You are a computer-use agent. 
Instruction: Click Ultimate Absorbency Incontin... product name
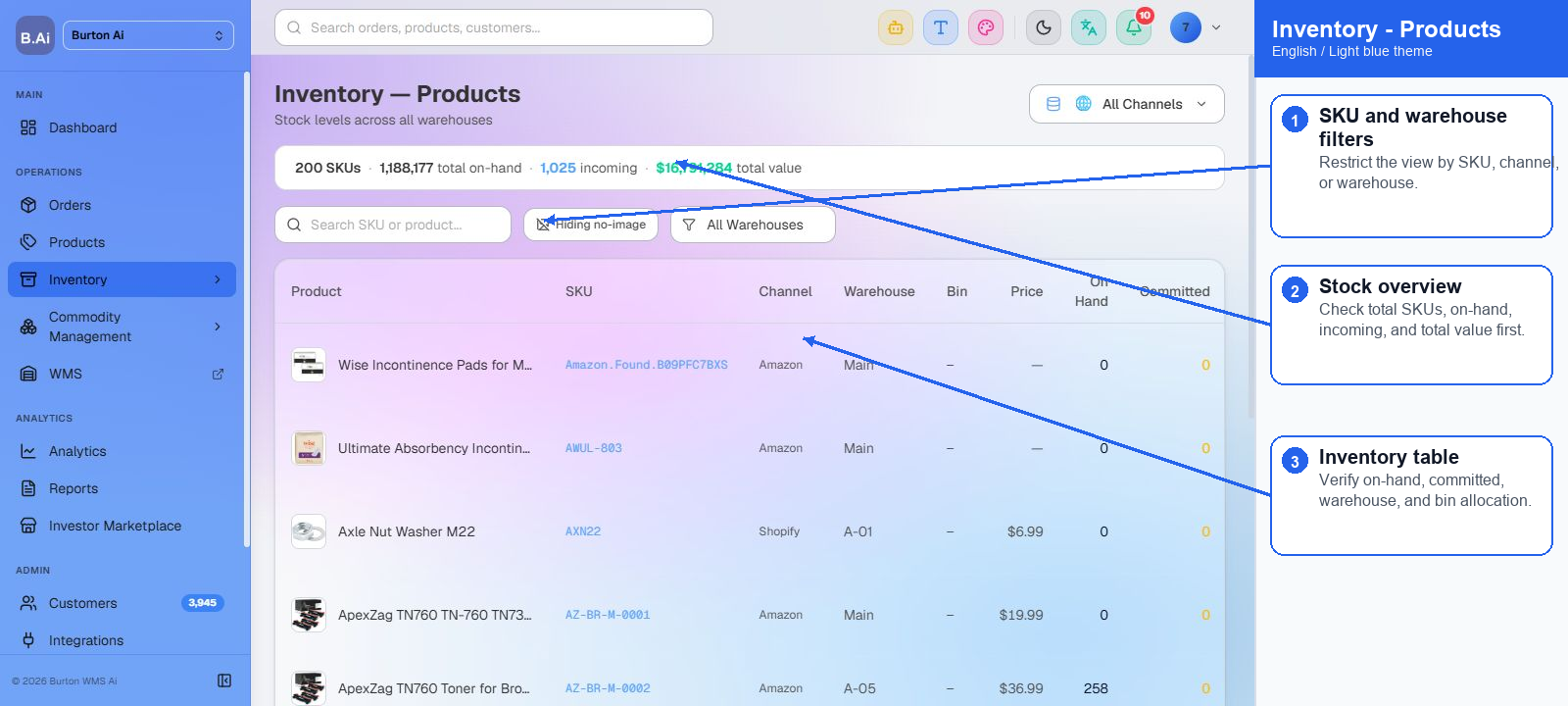[434, 448]
